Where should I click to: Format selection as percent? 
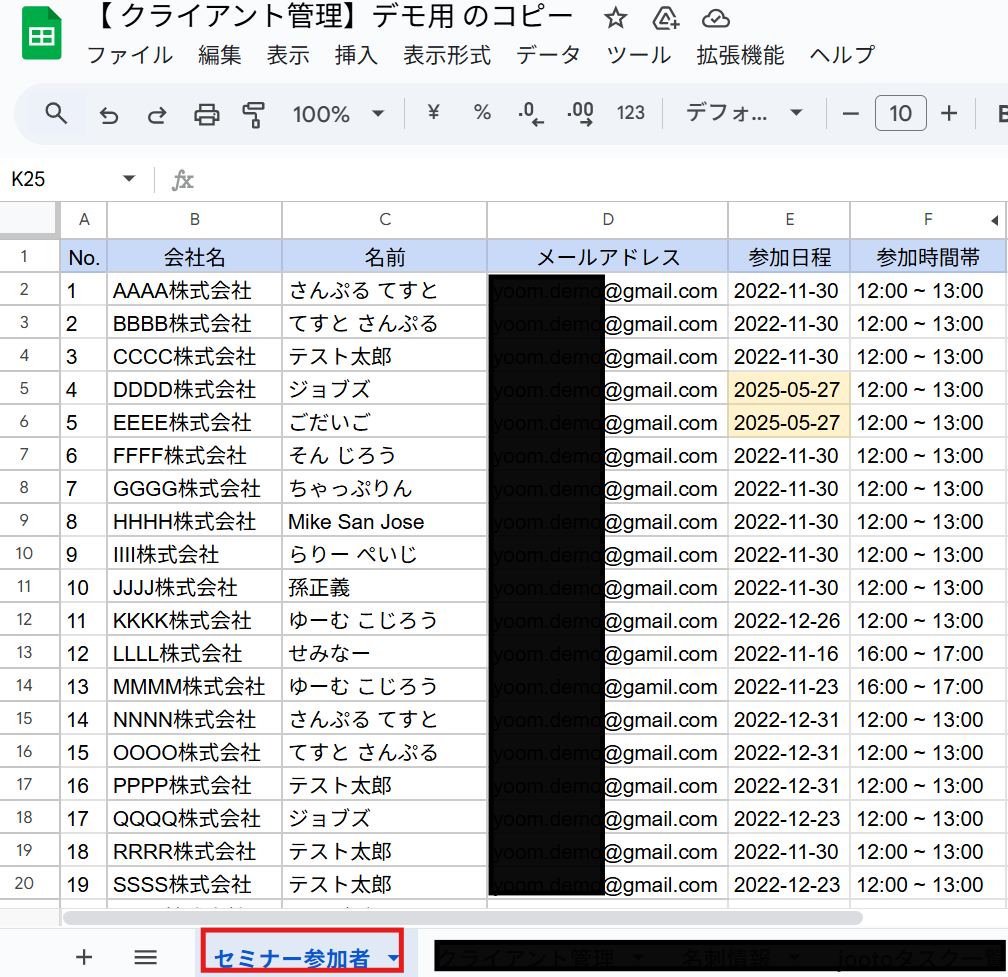point(482,113)
